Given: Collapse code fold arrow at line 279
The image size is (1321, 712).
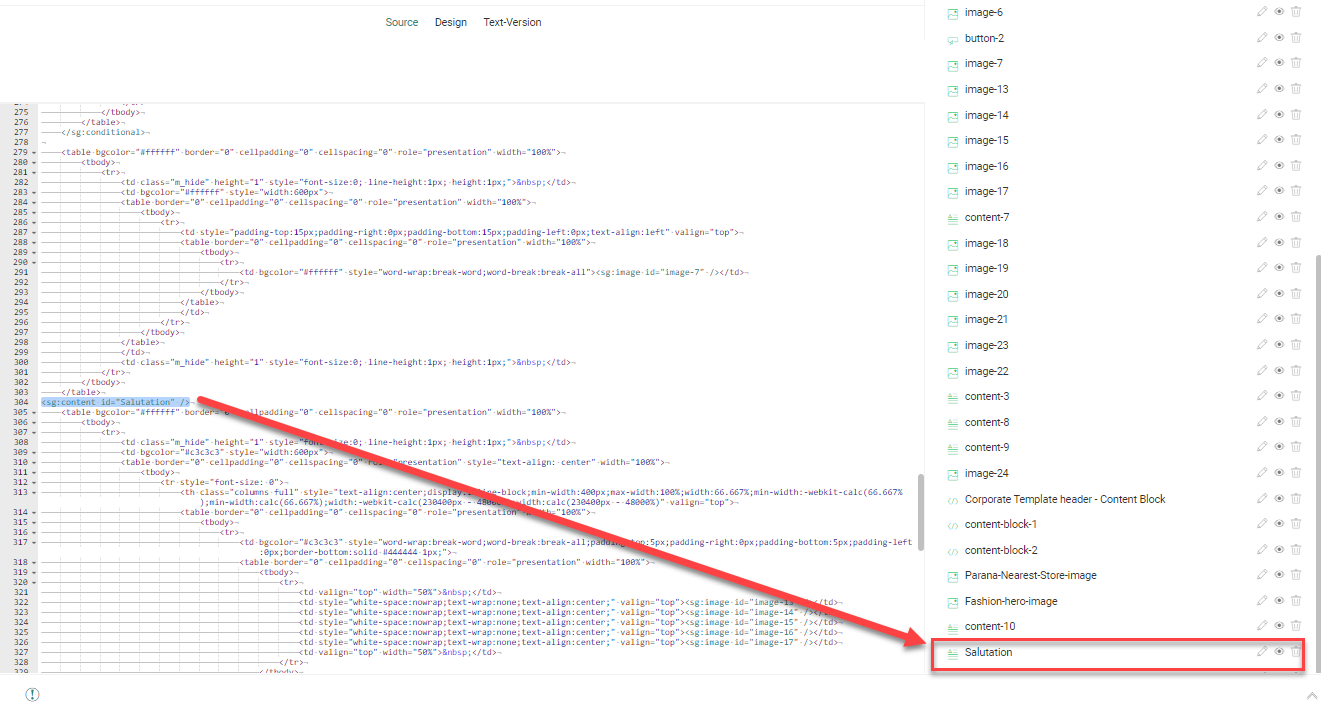Looking at the screenshot, I should click(35, 152).
